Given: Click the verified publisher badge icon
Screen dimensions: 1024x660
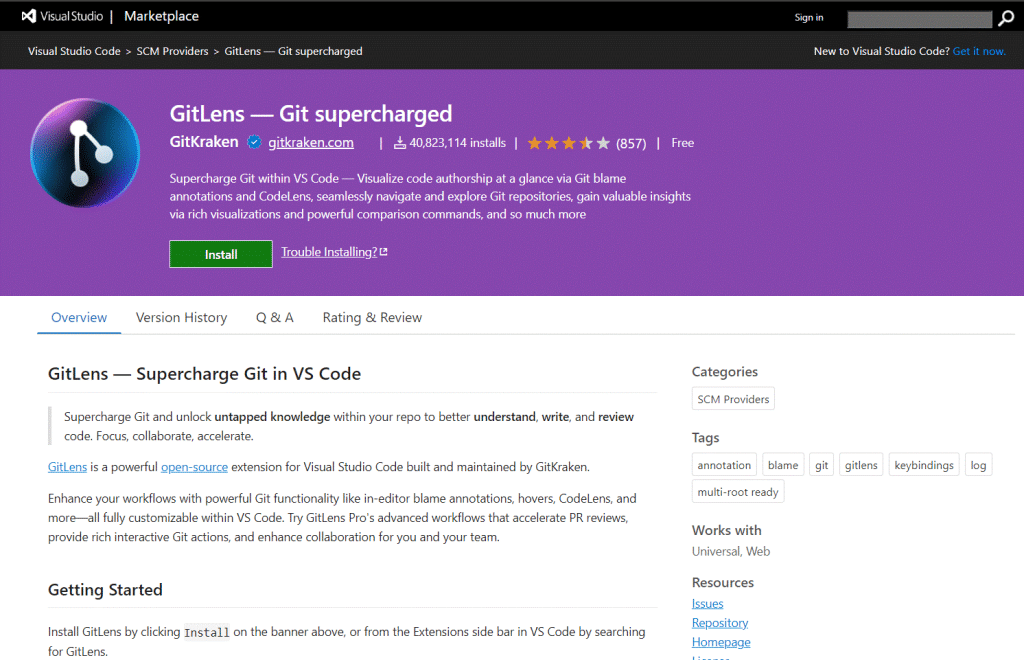Looking at the screenshot, I should tap(254, 142).
